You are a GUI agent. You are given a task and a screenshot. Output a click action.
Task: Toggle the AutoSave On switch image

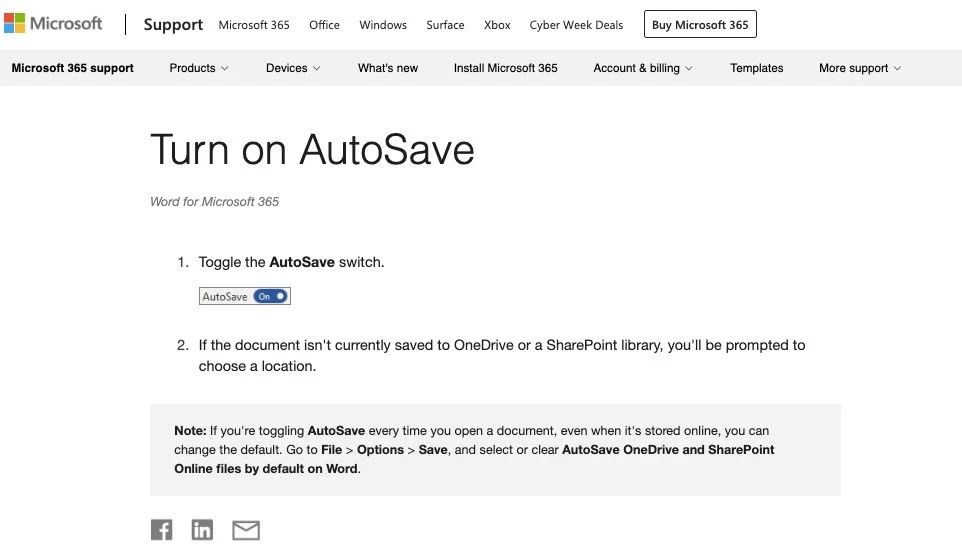pyautogui.click(x=245, y=296)
